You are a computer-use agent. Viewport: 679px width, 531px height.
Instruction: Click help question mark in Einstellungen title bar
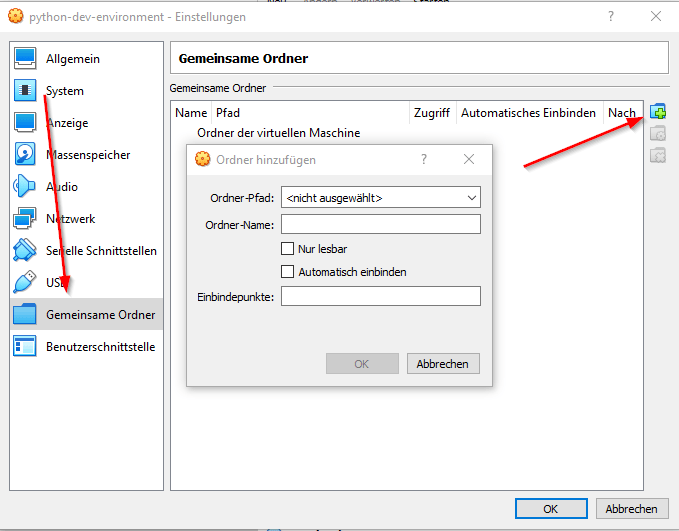point(611,16)
